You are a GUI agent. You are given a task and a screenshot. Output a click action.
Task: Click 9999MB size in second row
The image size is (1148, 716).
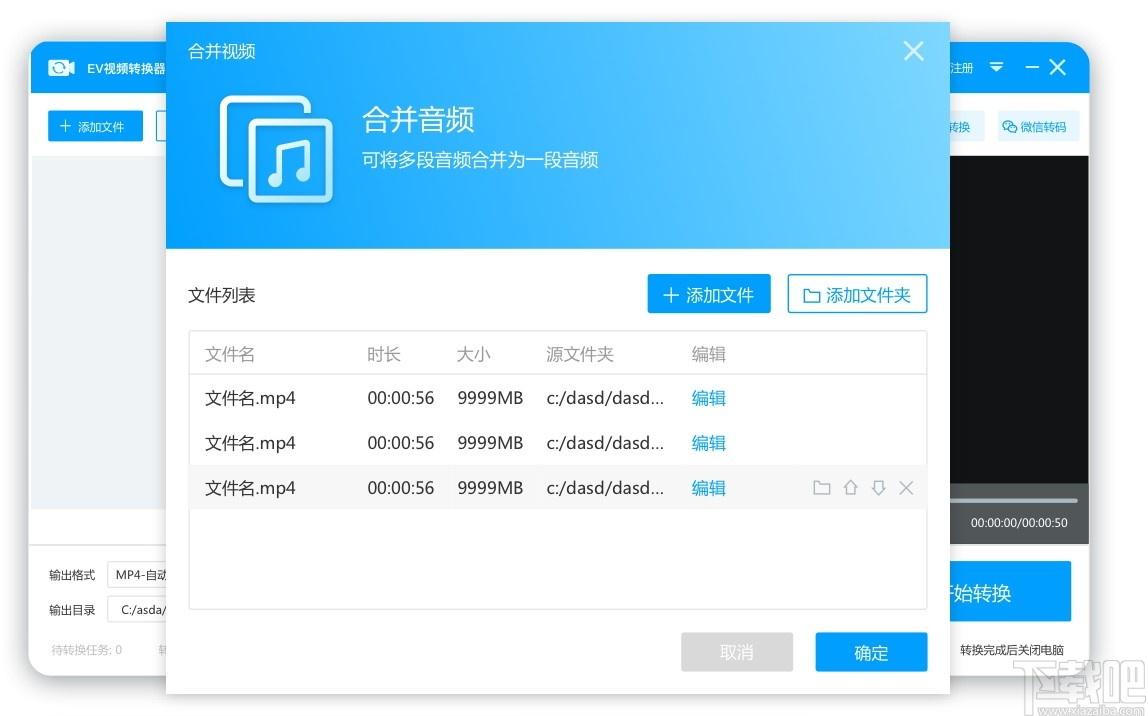[x=490, y=443]
